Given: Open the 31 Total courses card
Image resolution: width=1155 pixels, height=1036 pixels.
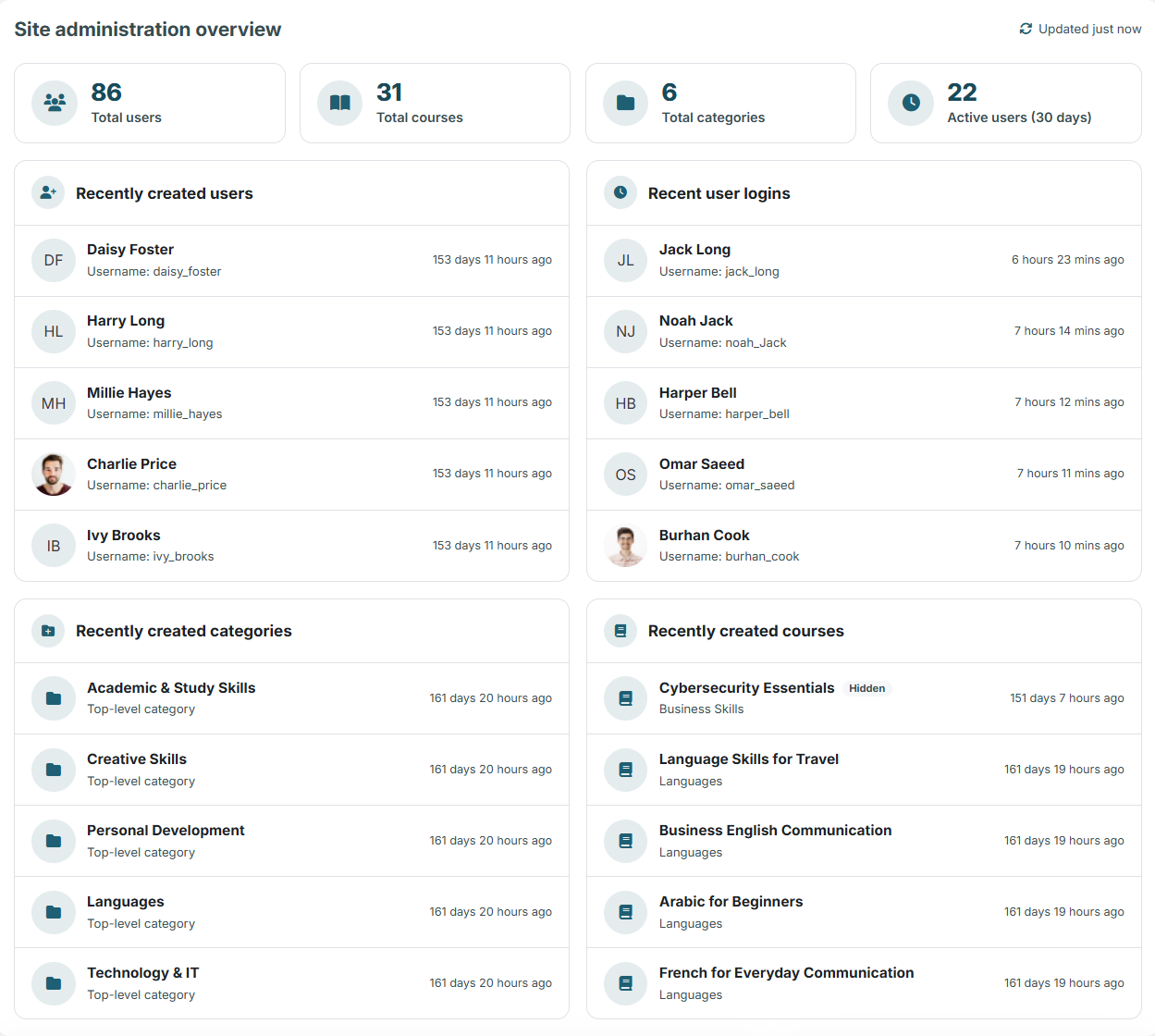Looking at the screenshot, I should [x=435, y=103].
